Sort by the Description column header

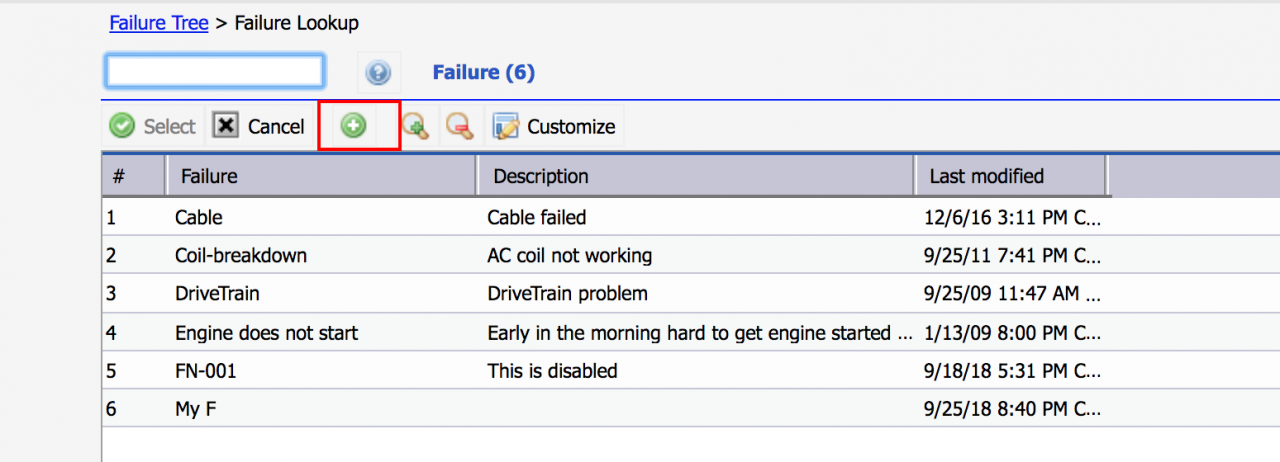pyautogui.click(x=696, y=176)
